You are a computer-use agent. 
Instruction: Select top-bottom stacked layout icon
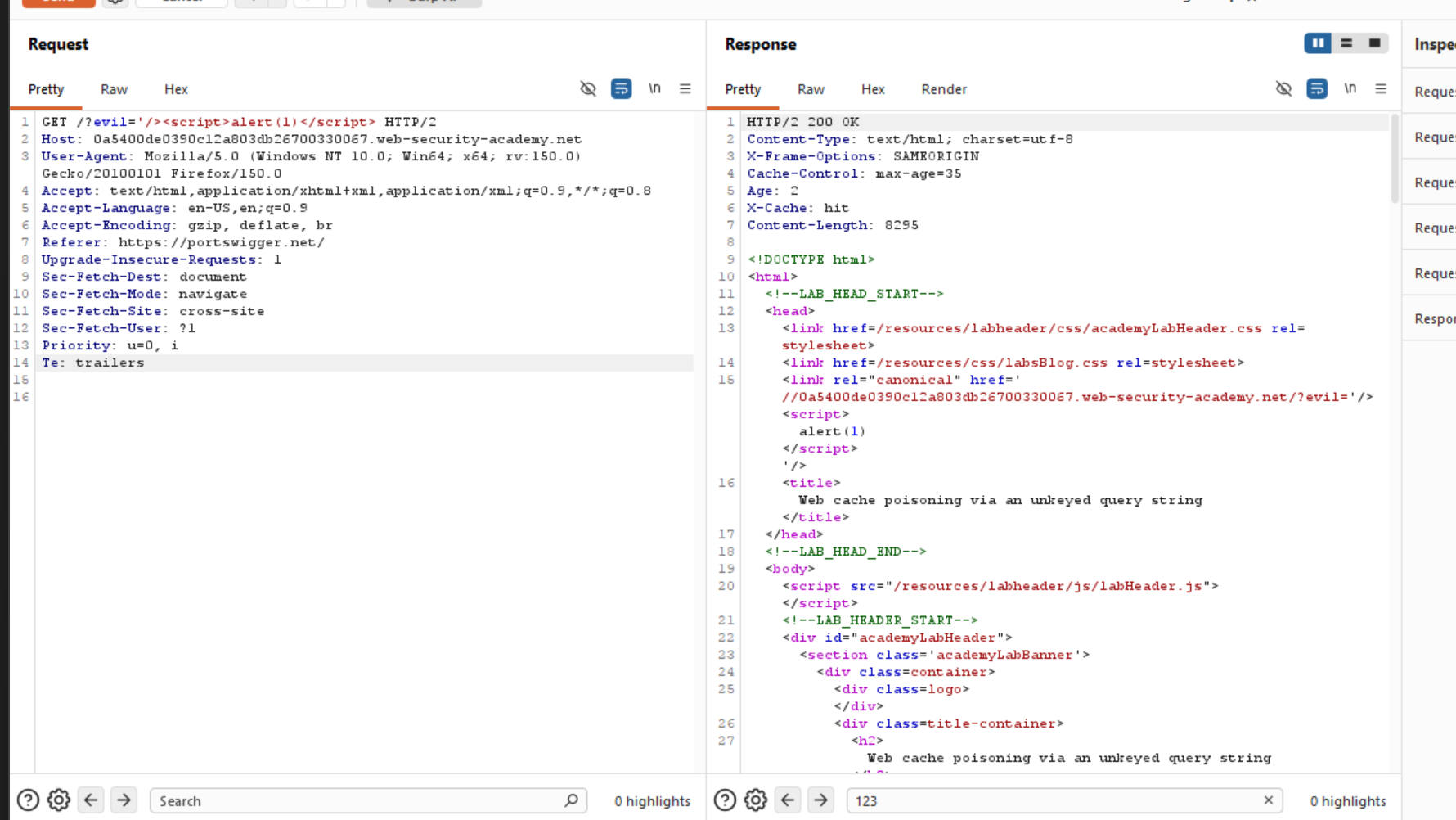[x=1346, y=43]
